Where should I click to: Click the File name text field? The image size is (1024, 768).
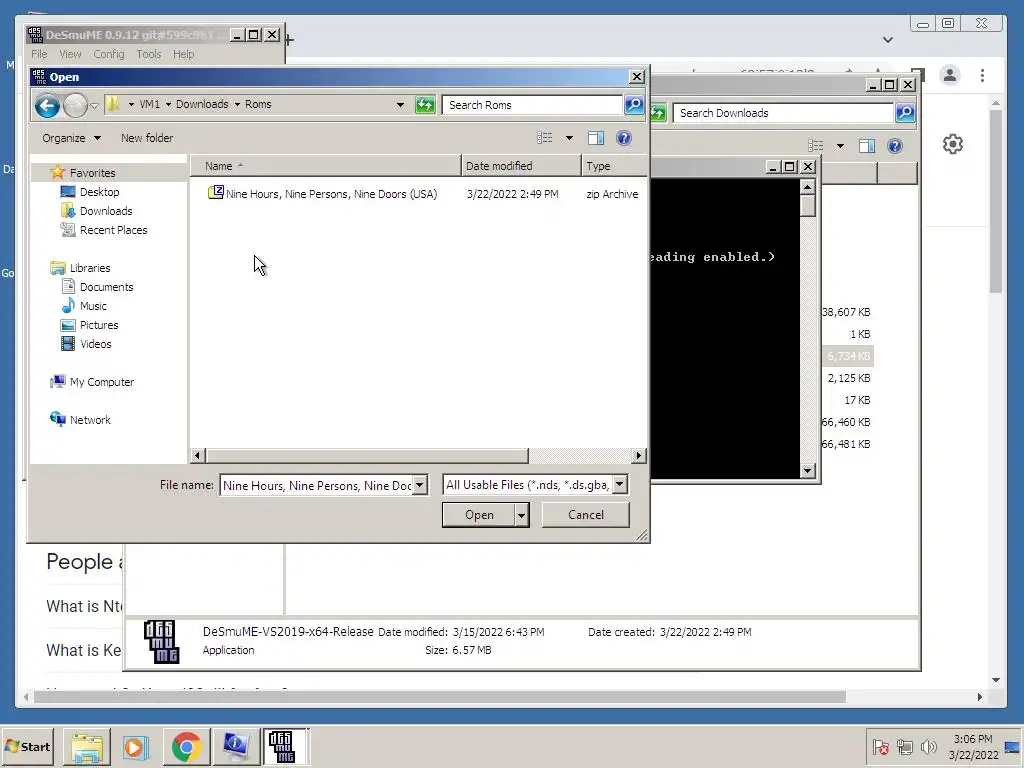coord(316,485)
